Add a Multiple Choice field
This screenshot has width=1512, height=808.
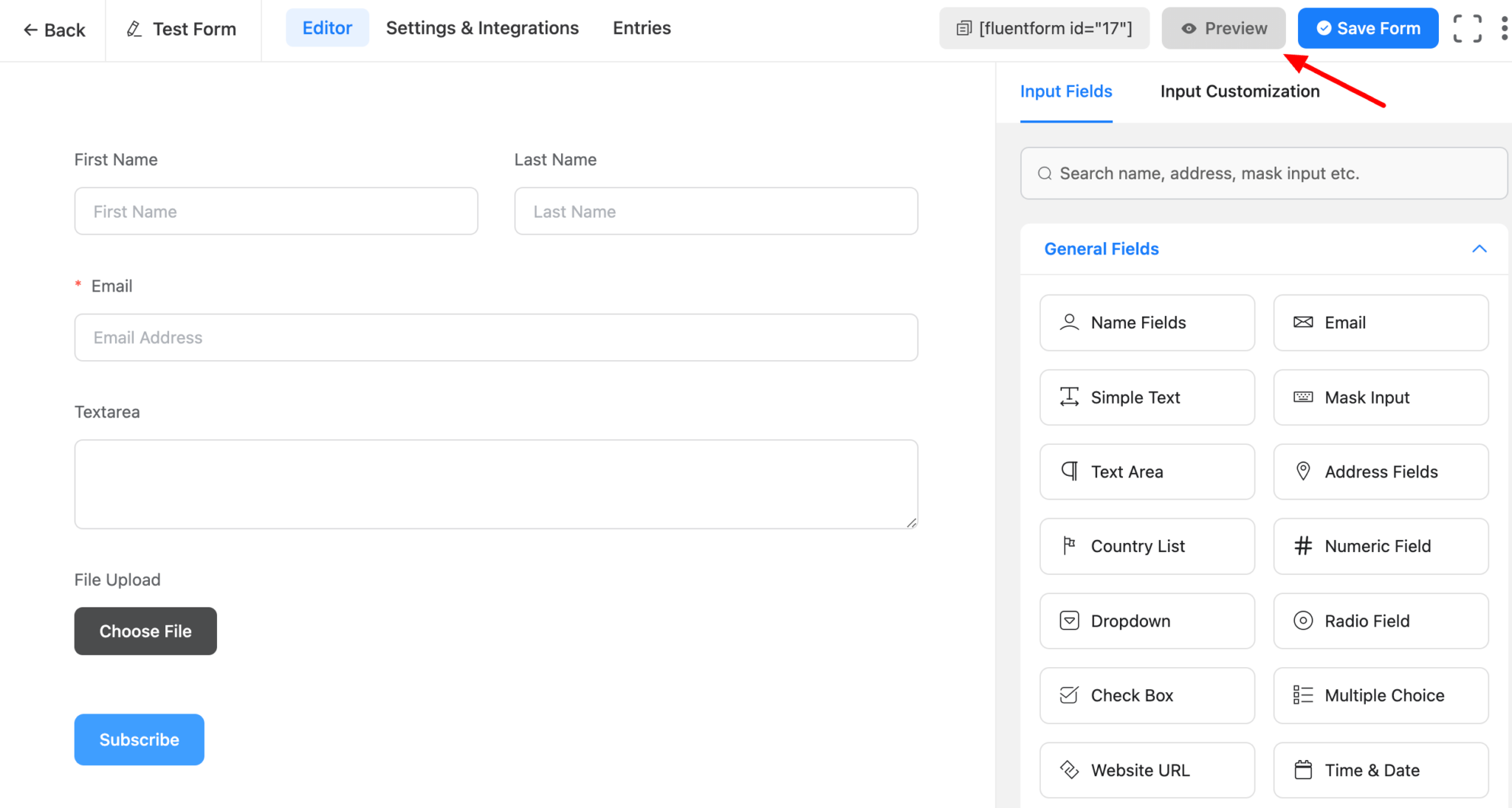coord(1380,695)
